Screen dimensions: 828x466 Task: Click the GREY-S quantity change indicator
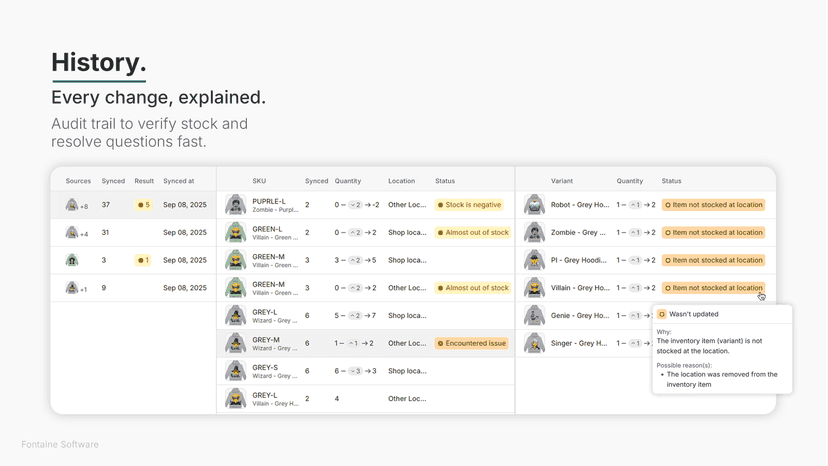coord(355,371)
